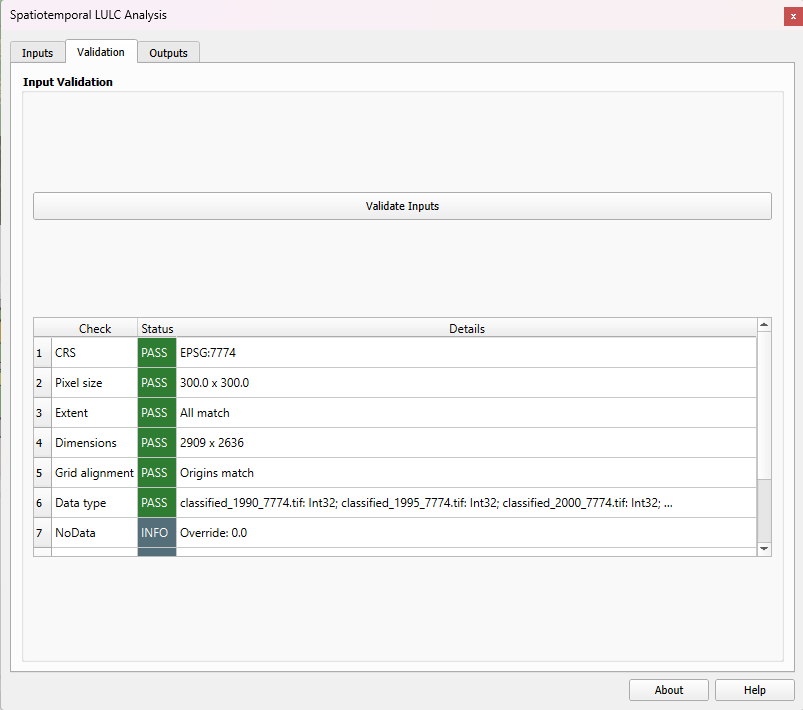The height and width of the screenshot is (710, 803).
Task: Click the scrollbar up arrow
Action: pos(764,323)
